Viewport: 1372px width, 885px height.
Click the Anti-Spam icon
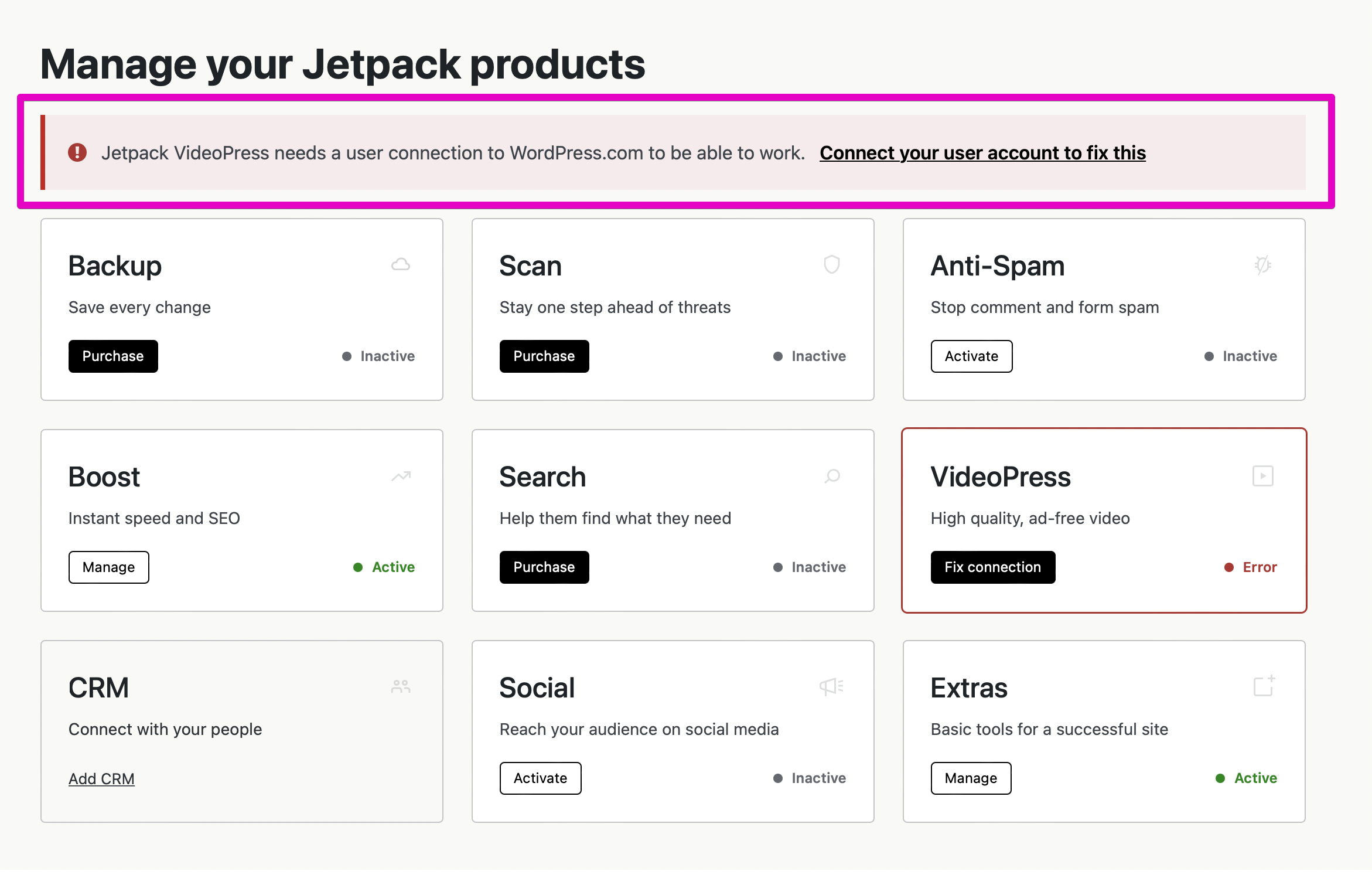(x=1263, y=265)
